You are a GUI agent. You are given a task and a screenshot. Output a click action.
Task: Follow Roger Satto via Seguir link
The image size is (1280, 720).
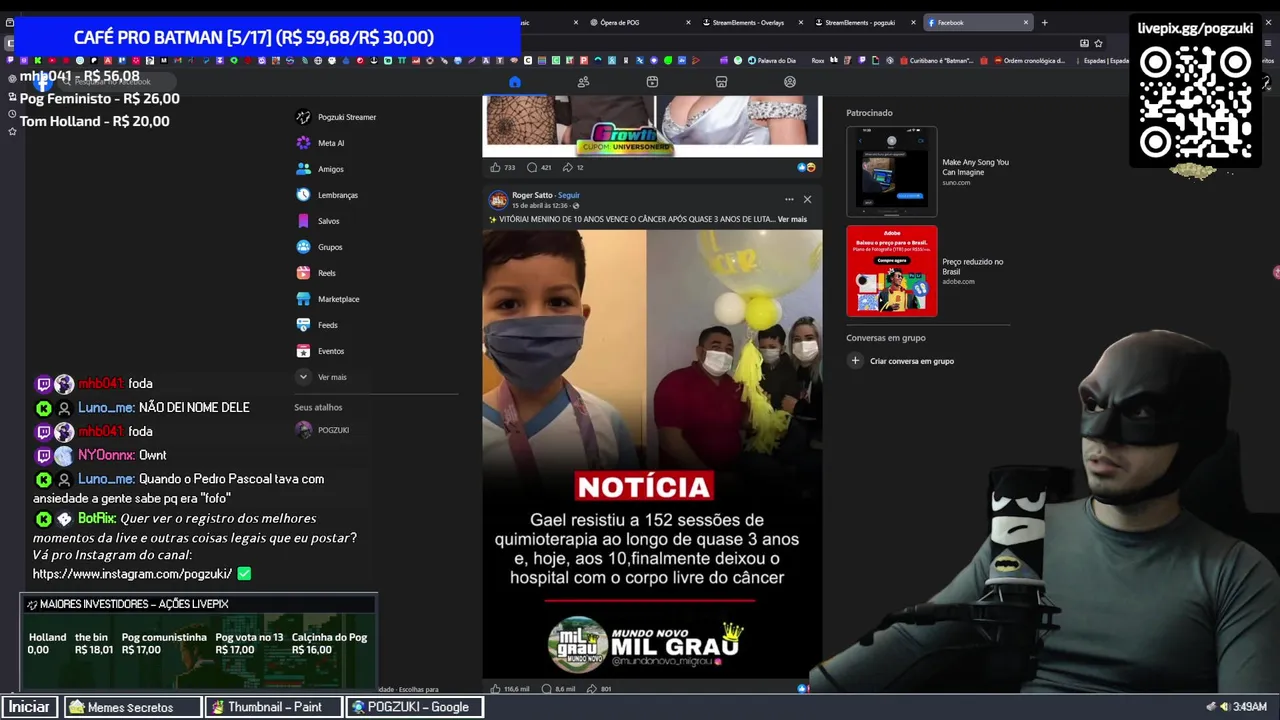click(x=569, y=195)
